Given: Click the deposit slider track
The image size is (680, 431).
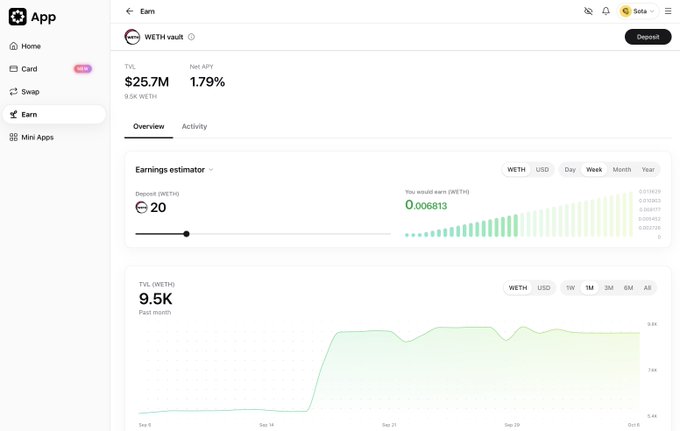Looking at the screenshot, I should tap(263, 234).
